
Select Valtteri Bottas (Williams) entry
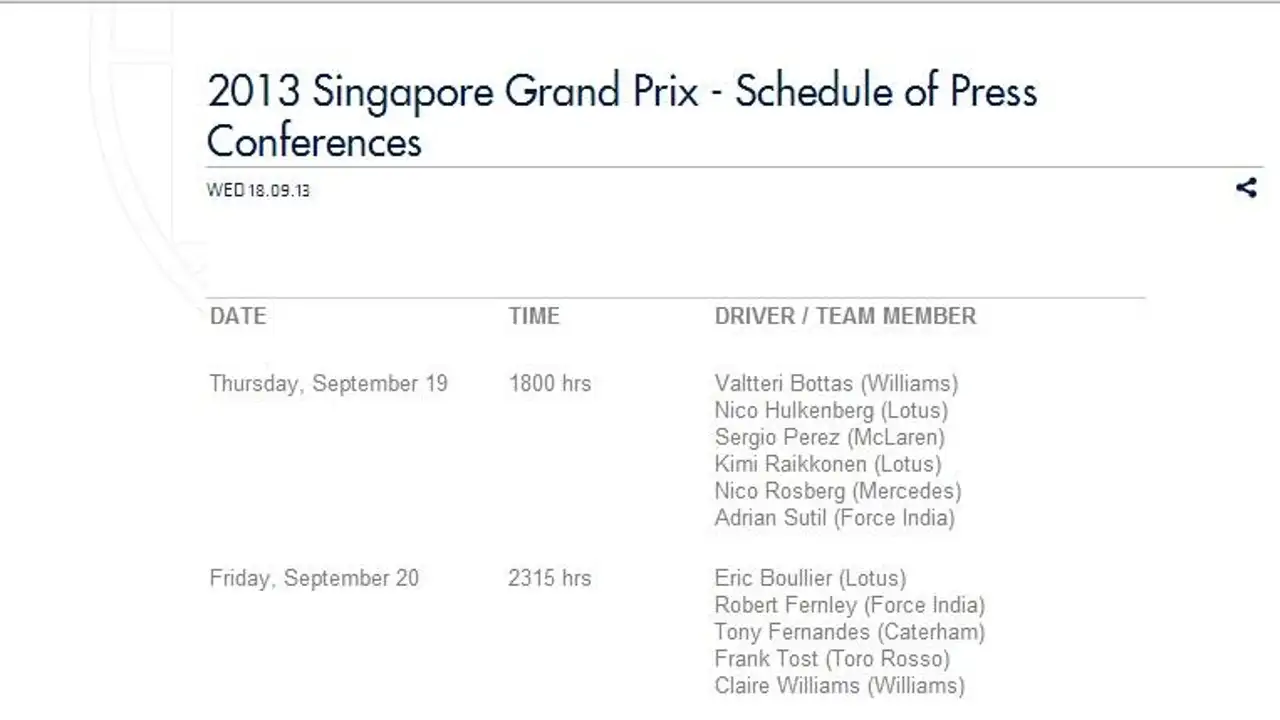coord(836,384)
